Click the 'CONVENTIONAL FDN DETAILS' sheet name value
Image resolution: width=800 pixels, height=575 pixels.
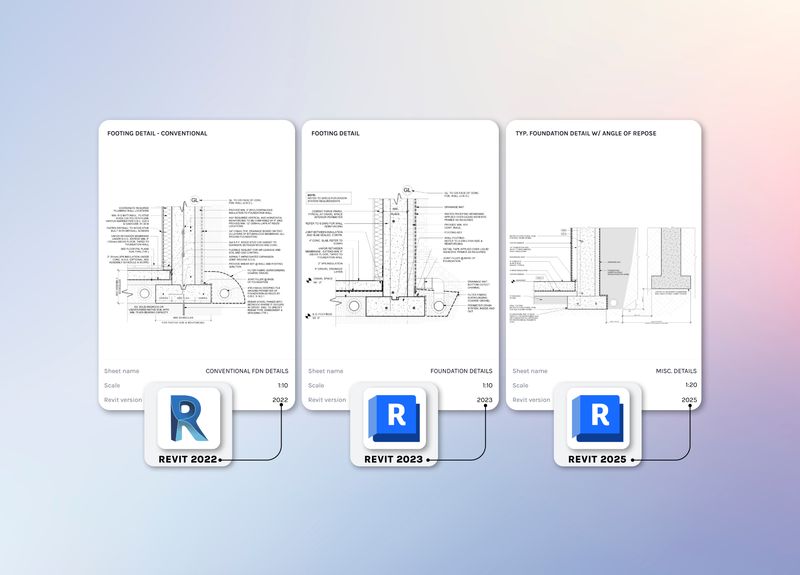pos(247,371)
